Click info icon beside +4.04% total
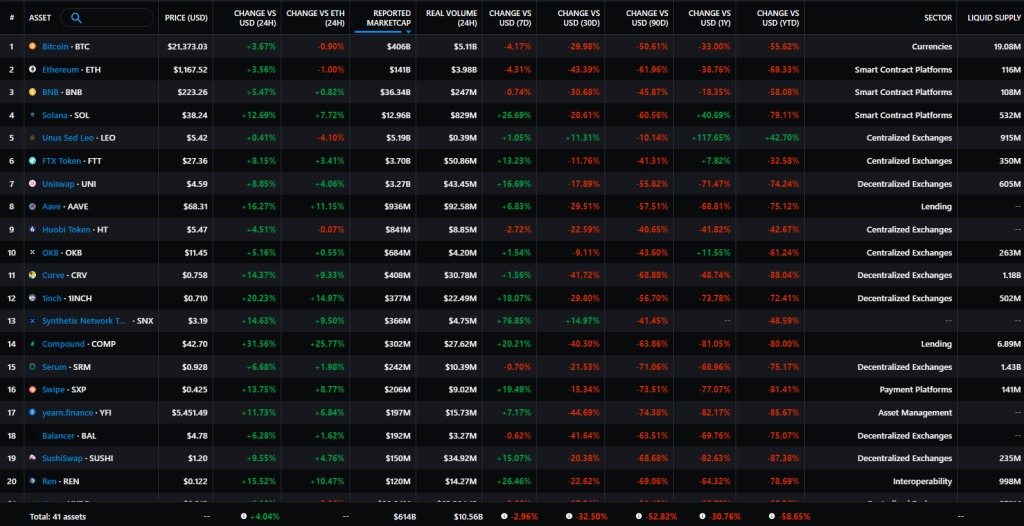 244,516
